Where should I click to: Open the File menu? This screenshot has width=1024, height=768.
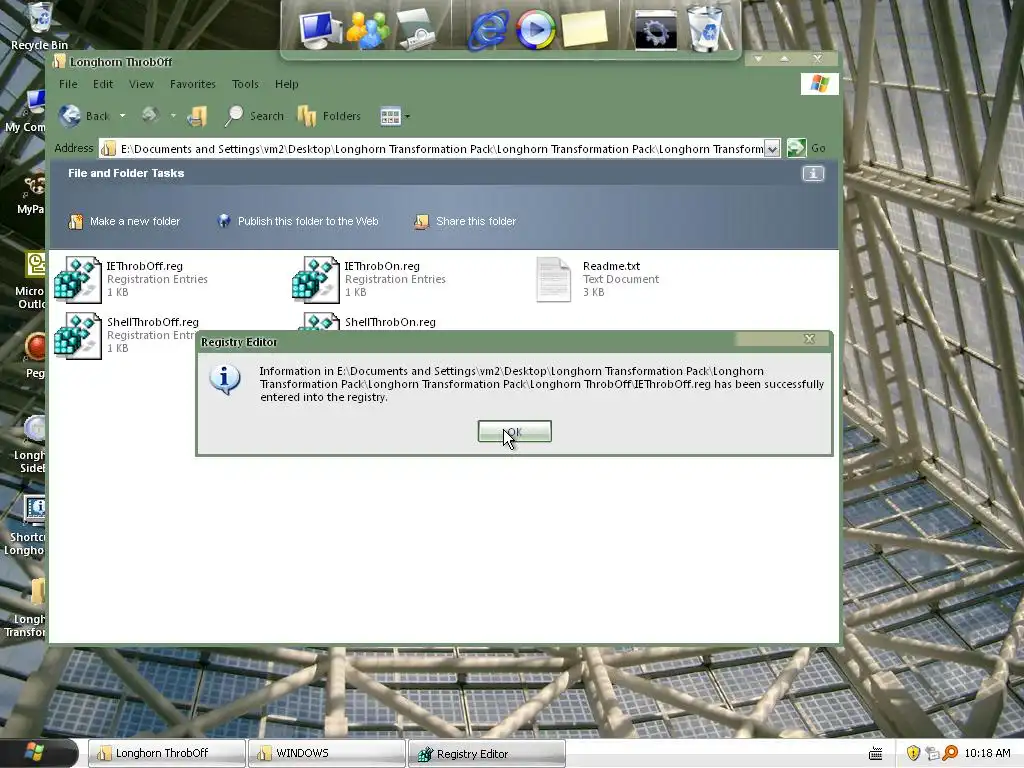coord(68,84)
